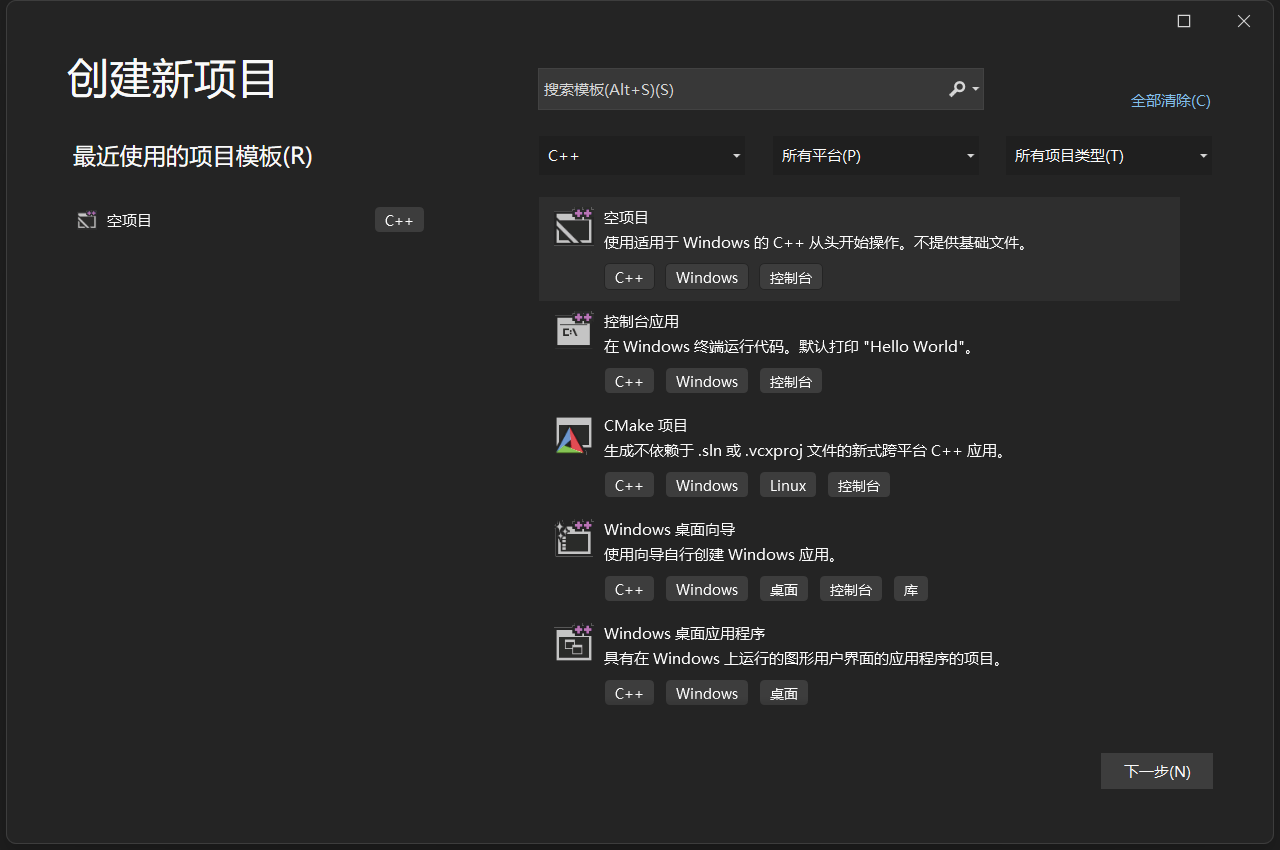Viewport: 1280px width, 850px height.
Task: Click the 控制台应用 template icon
Action: coord(574,330)
